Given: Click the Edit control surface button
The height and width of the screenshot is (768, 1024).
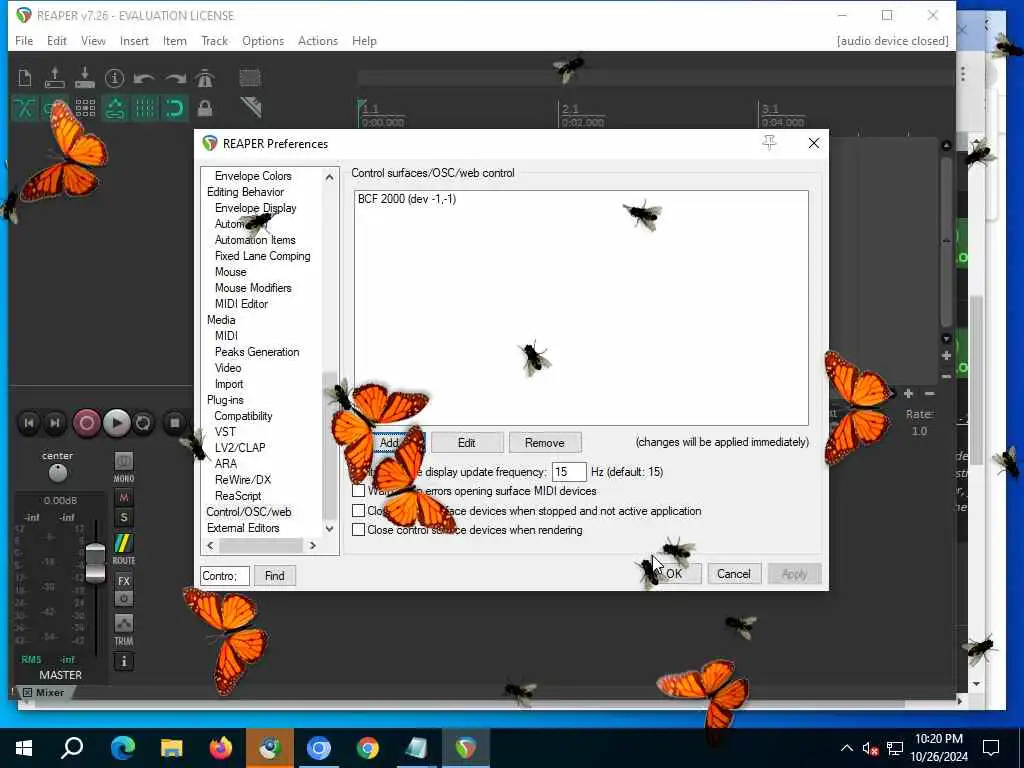Looking at the screenshot, I should (x=467, y=443).
